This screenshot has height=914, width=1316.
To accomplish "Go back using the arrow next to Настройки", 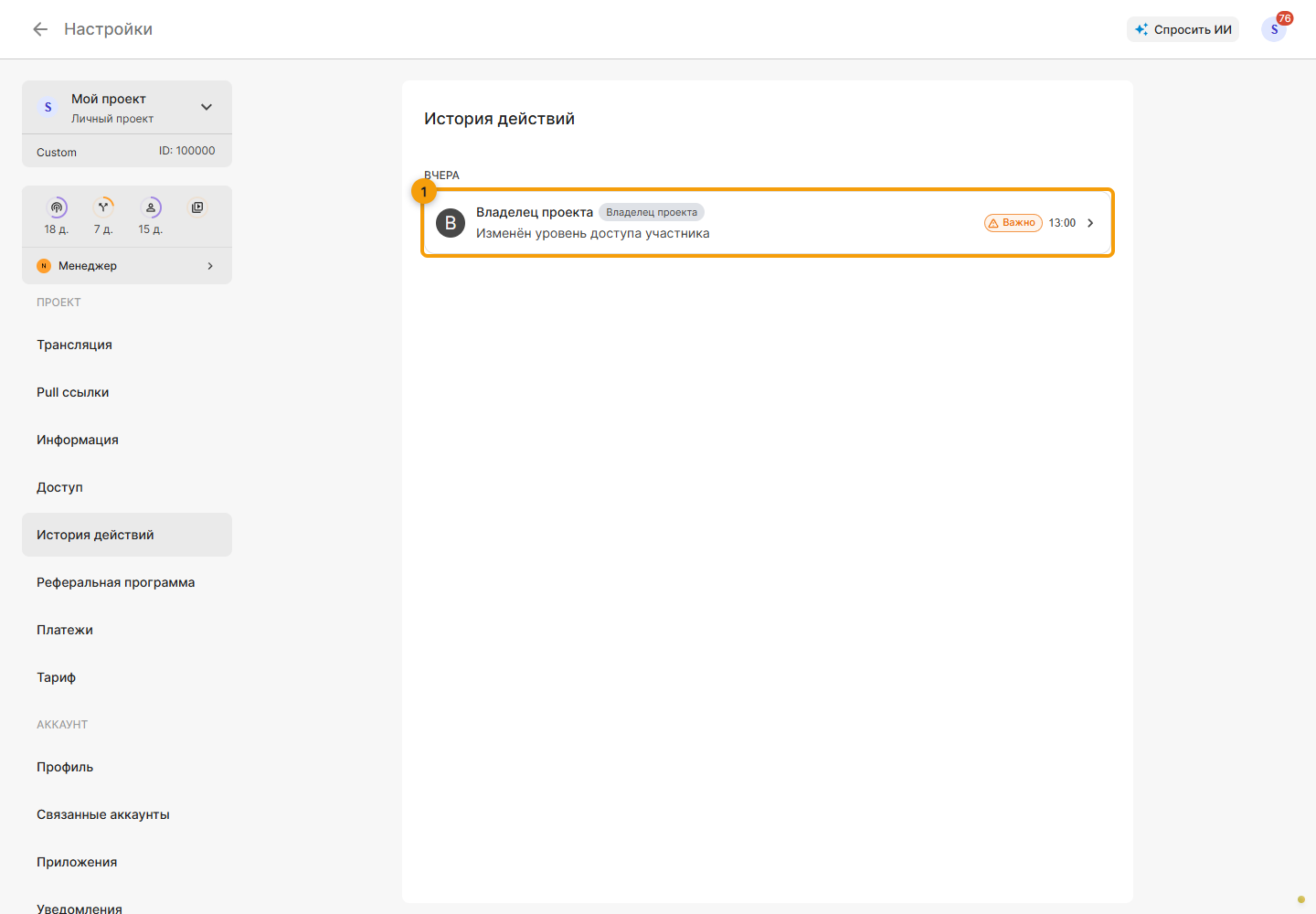I will pyautogui.click(x=40, y=29).
